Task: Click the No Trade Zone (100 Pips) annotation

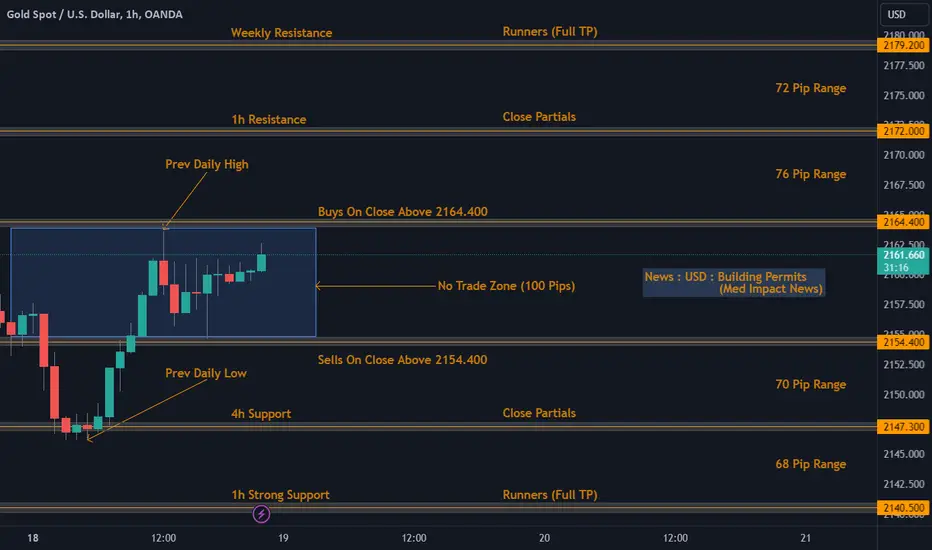Action: pyautogui.click(x=506, y=286)
